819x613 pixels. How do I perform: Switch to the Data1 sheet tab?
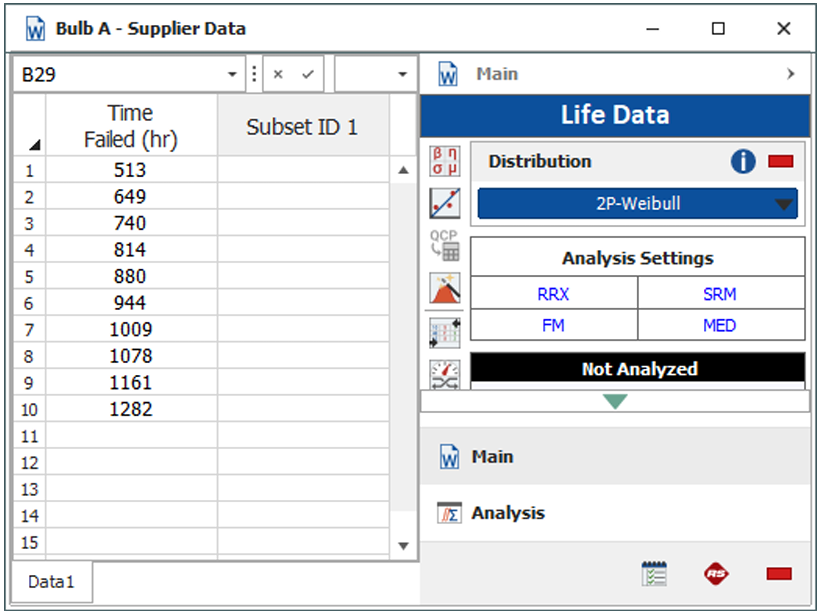[x=52, y=582]
